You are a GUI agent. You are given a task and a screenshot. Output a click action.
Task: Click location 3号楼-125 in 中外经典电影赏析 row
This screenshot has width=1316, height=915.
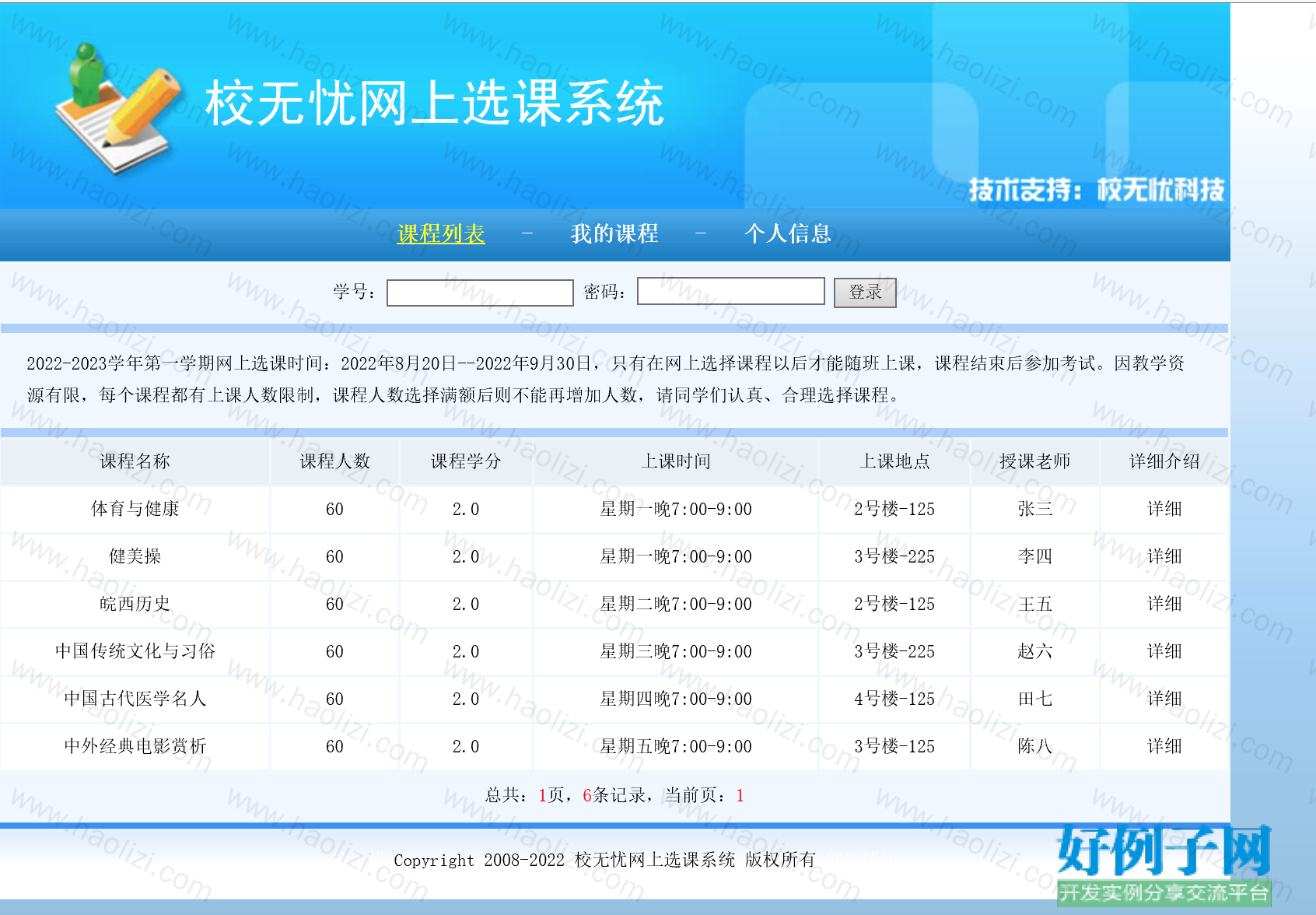tap(894, 746)
